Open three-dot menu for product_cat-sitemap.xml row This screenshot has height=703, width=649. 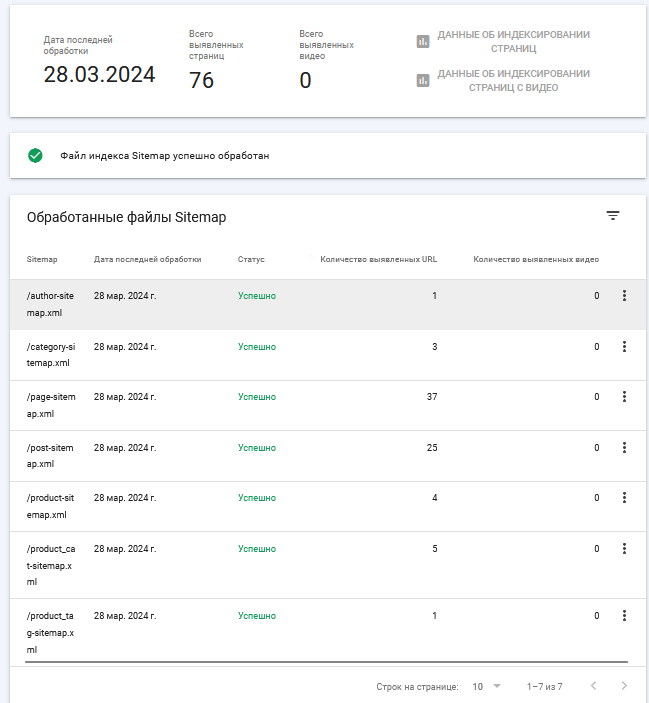coord(624,549)
